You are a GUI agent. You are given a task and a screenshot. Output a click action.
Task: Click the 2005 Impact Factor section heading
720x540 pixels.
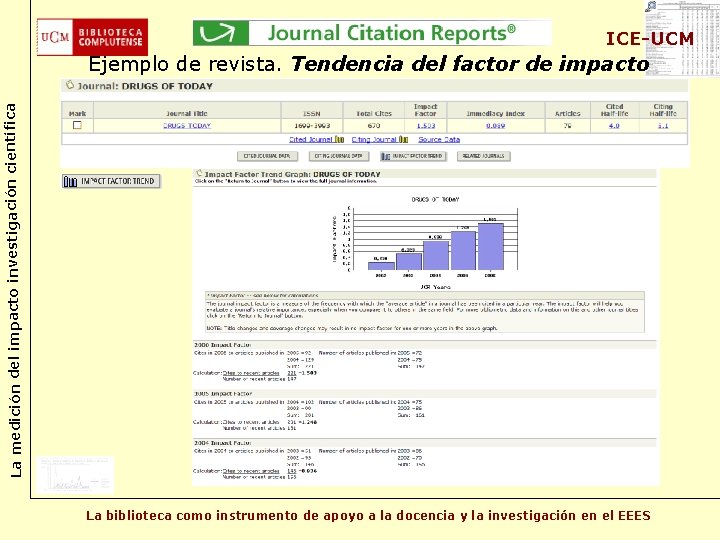223,394
